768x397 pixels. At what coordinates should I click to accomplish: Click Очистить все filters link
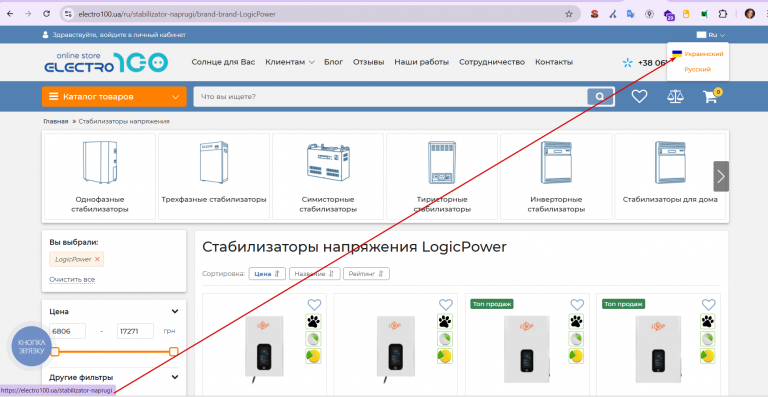pyautogui.click(x=72, y=280)
